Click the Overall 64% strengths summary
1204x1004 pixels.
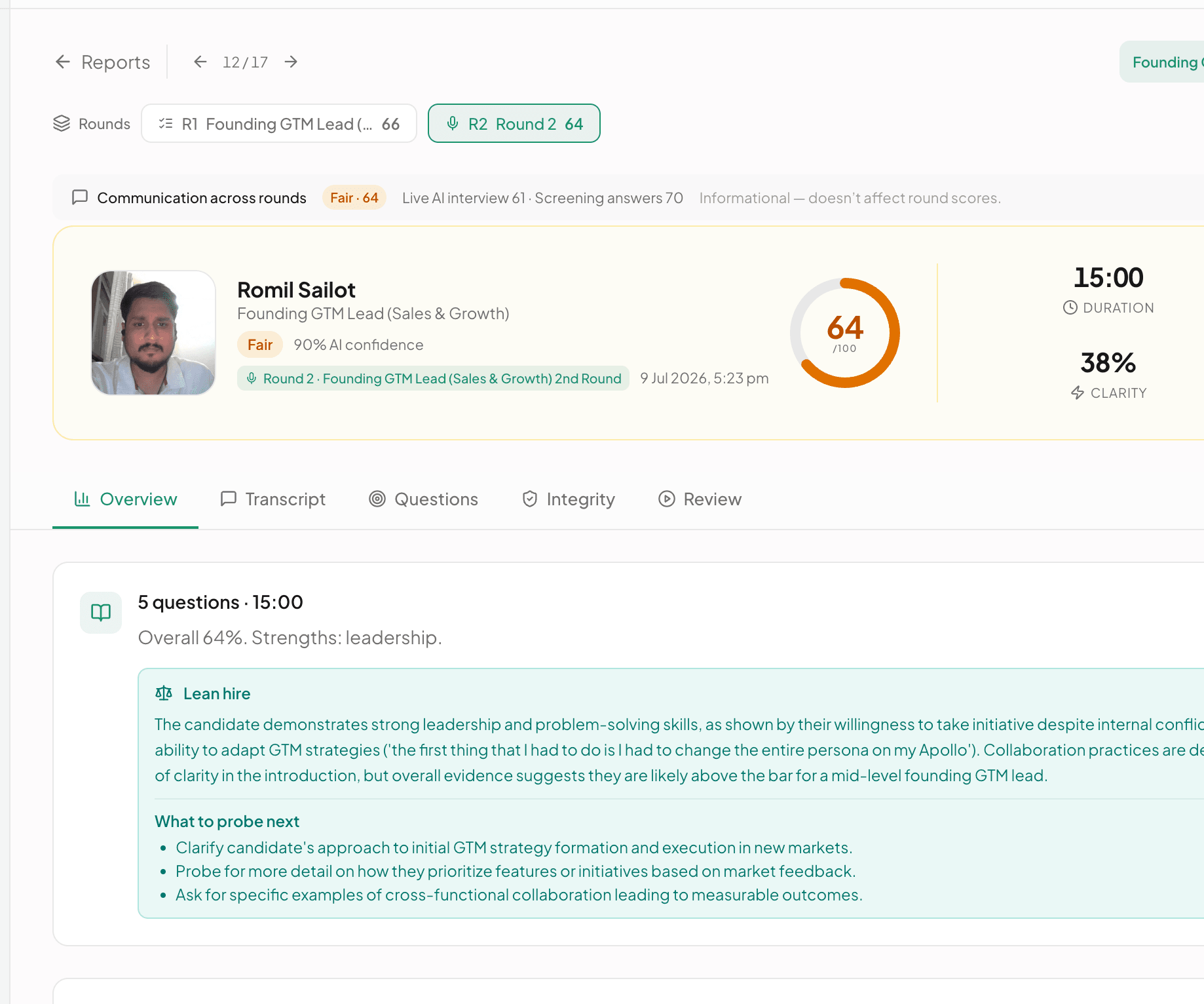(290, 638)
